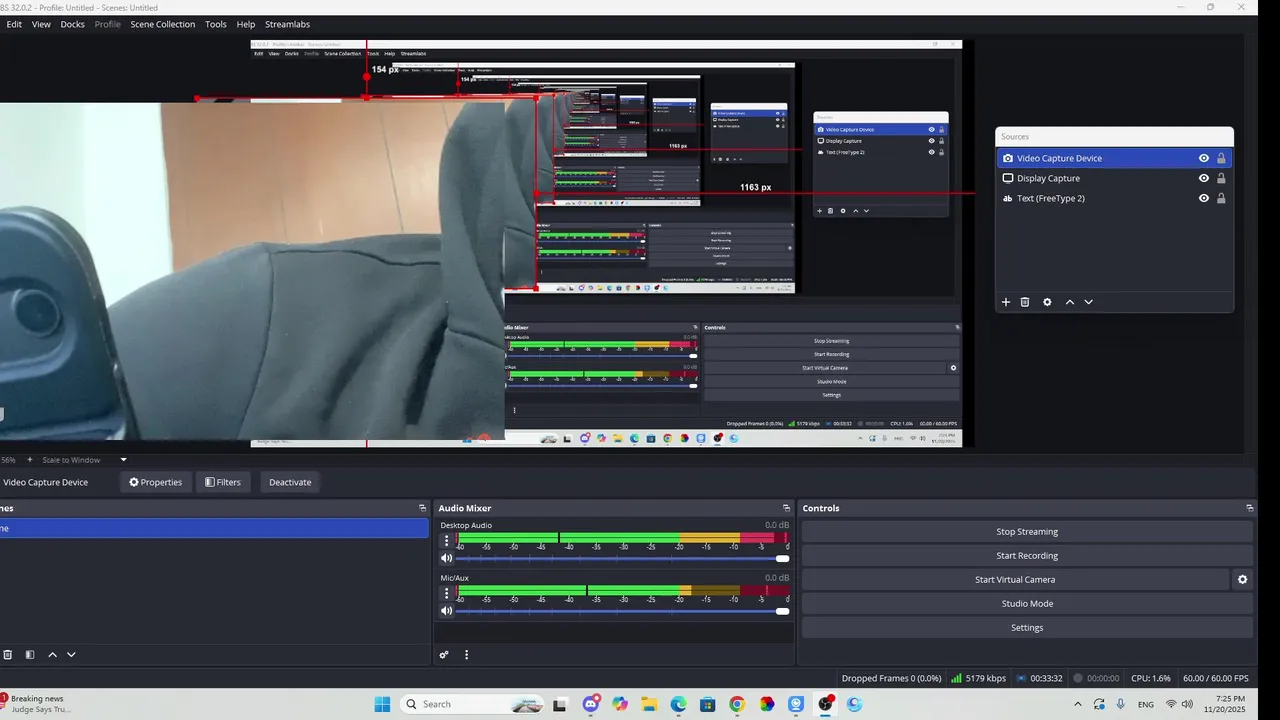Click the Text (FreeType 2) source icon
Screen dimensions: 1280x720
(x=1008, y=198)
